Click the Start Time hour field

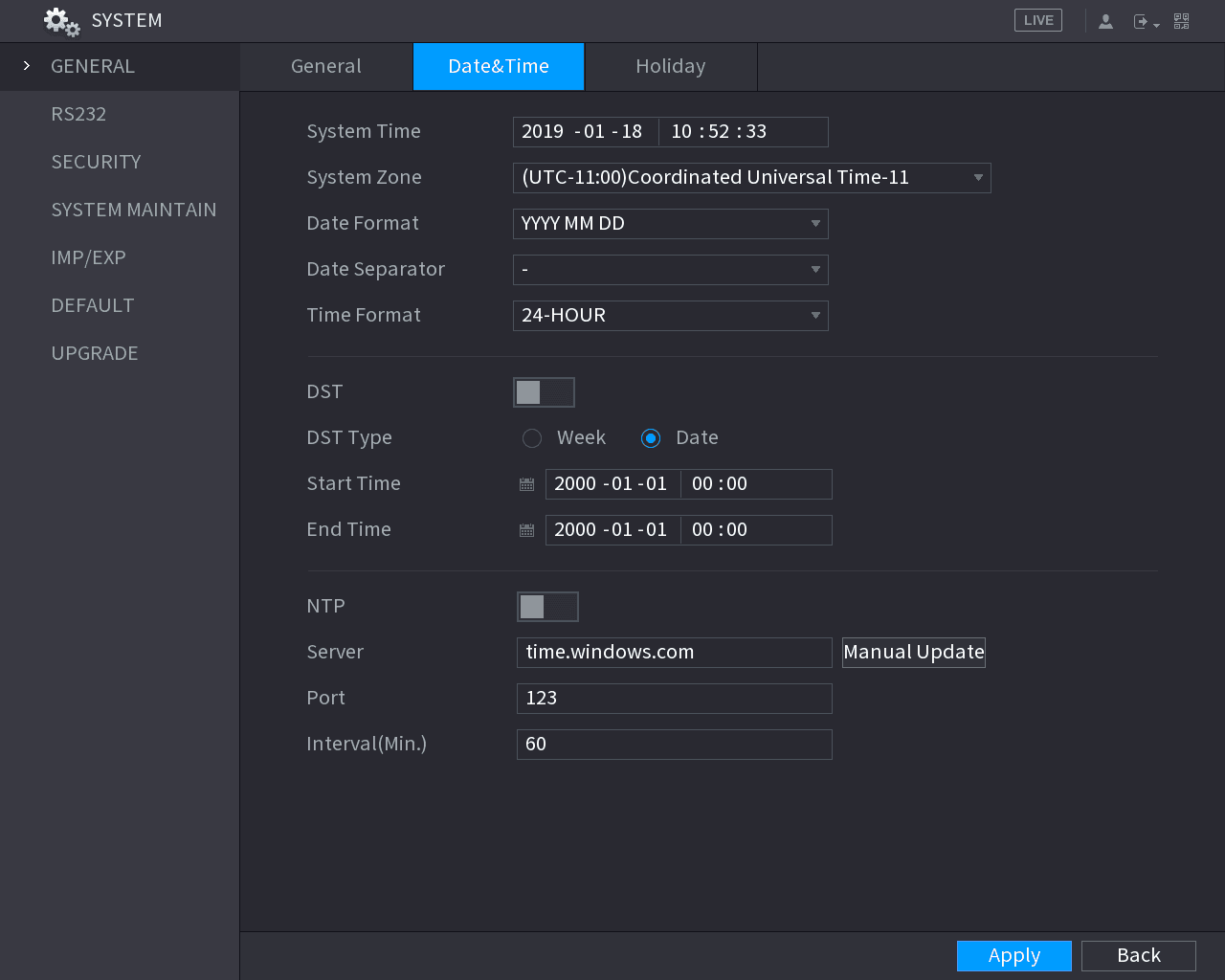click(702, 484)
